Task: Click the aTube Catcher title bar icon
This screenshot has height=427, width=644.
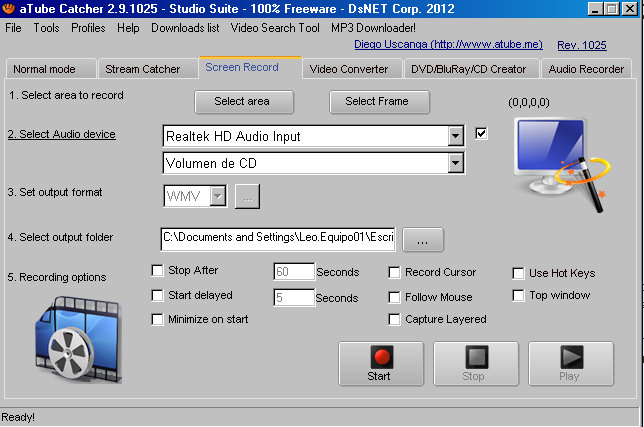Action: click(10, 9)
